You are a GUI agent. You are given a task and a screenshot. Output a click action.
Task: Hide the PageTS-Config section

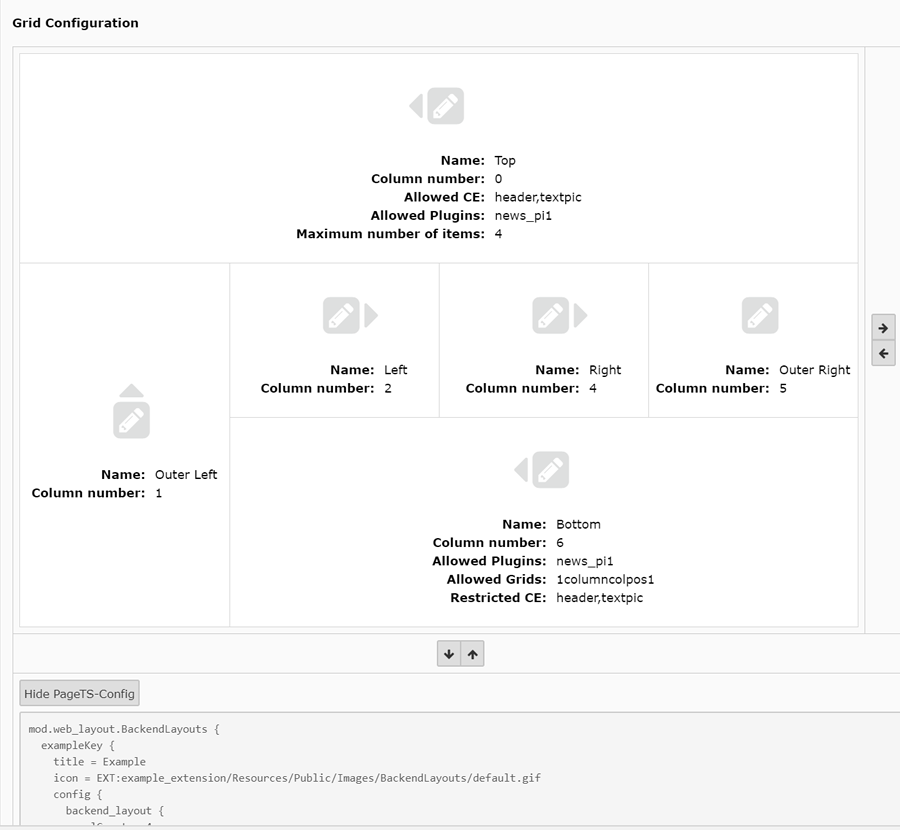pyautogui.click(x=79, y=694)
